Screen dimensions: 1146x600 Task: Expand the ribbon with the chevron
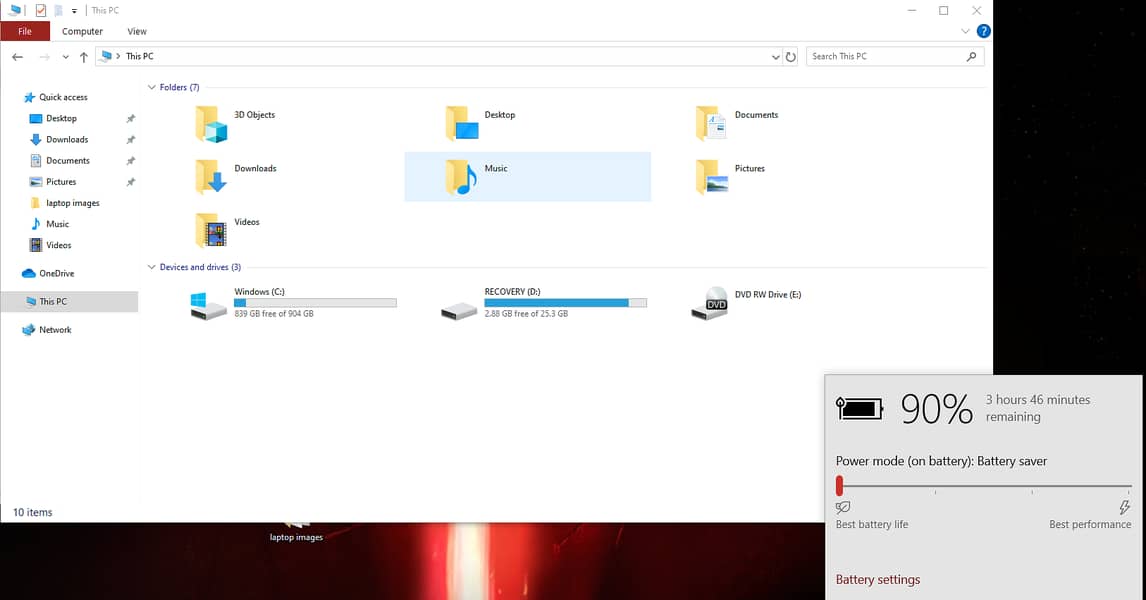coord(966,32)
